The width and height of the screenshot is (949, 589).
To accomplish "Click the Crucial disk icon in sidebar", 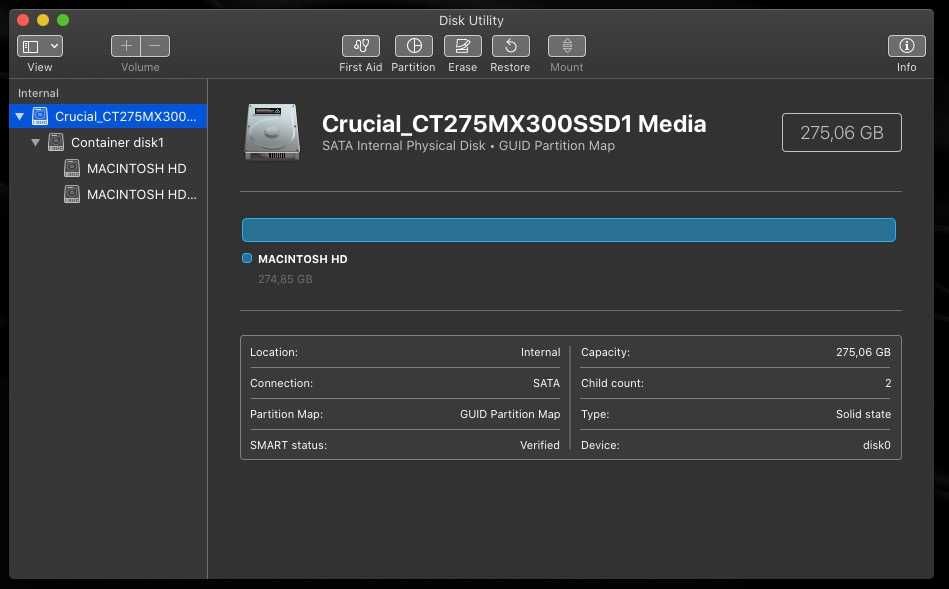I will [40, 116].
